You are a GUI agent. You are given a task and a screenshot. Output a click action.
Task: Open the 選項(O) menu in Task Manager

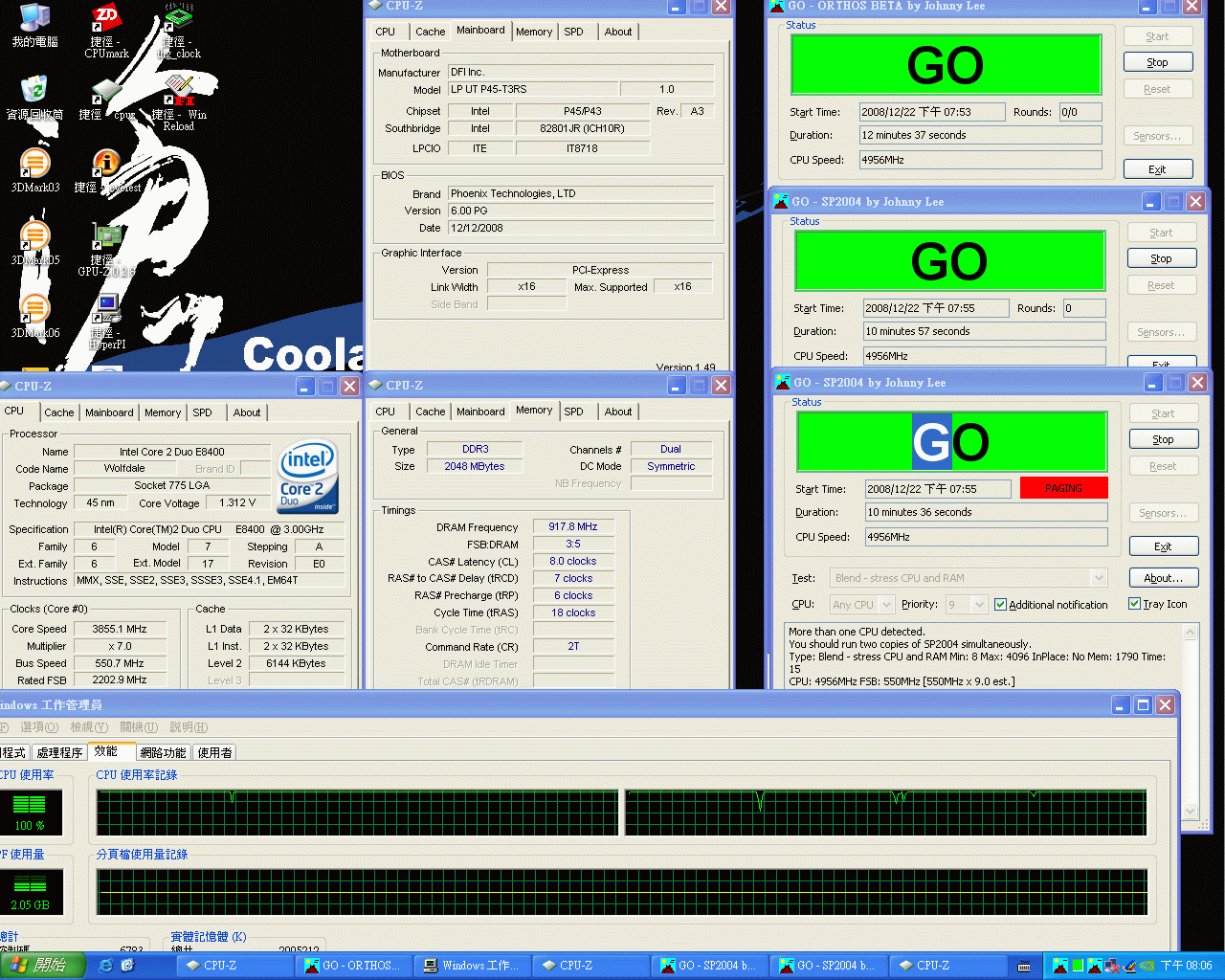[39, 727]
